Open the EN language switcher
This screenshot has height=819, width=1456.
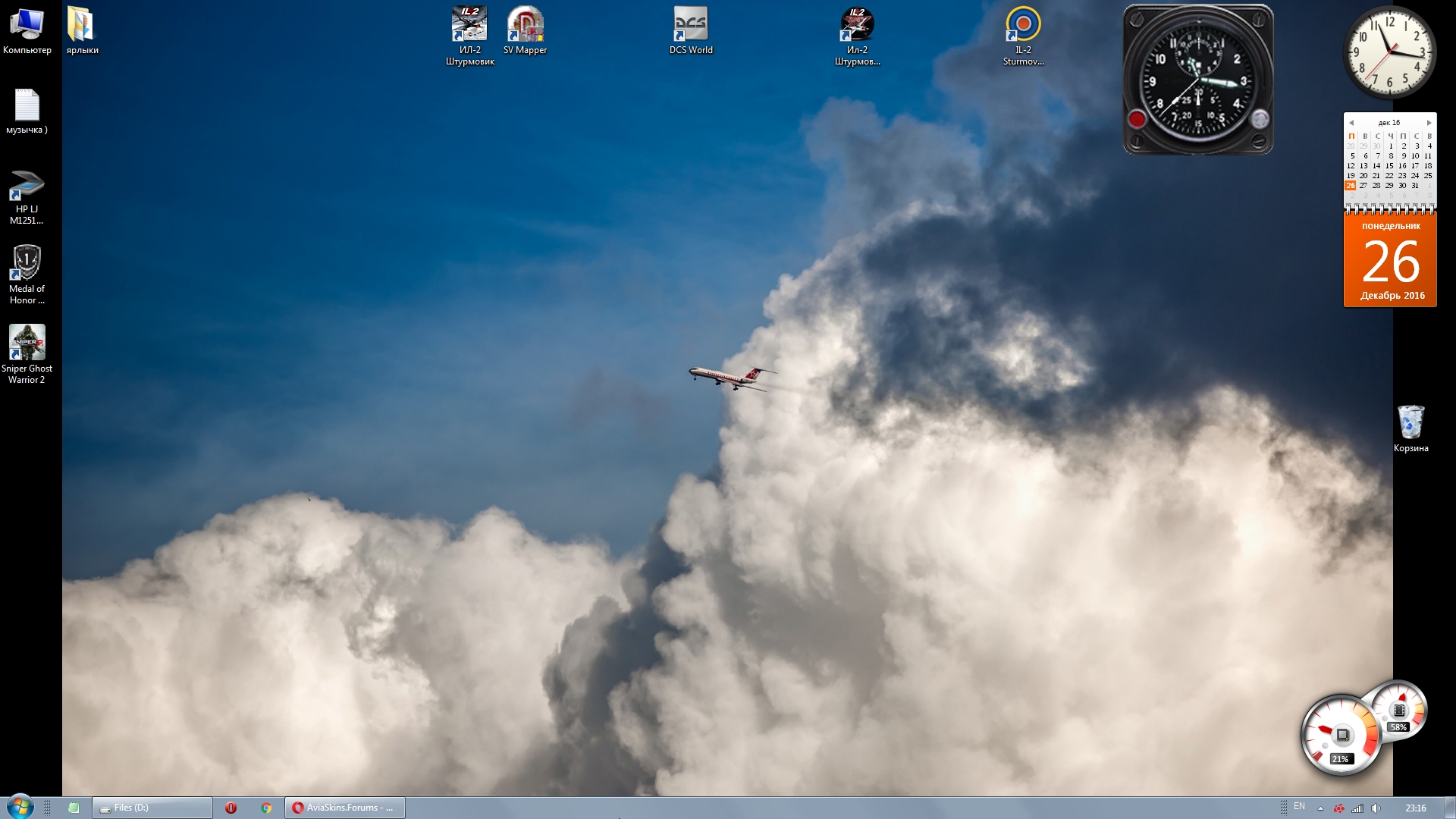pyautogui.click(x=1299, y=807)
